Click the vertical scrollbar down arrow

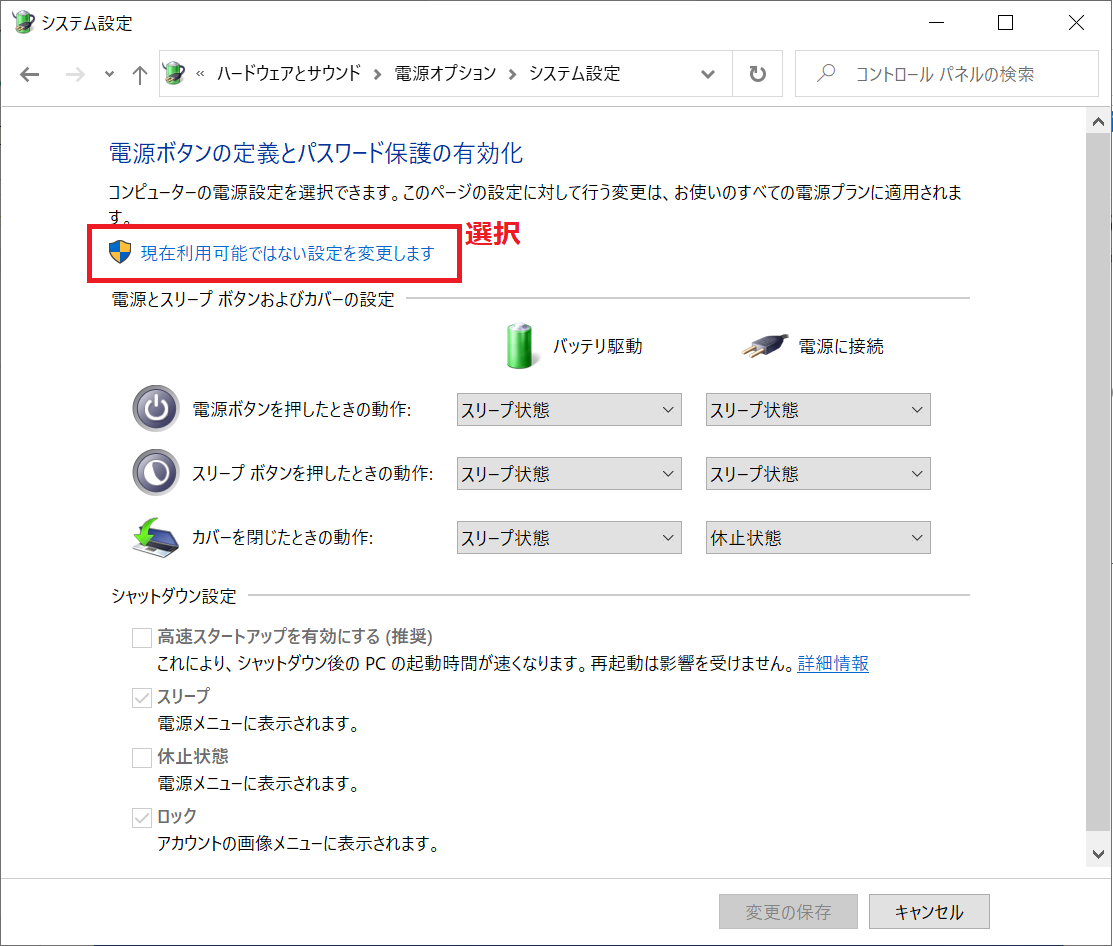[x=1098, y=854]
